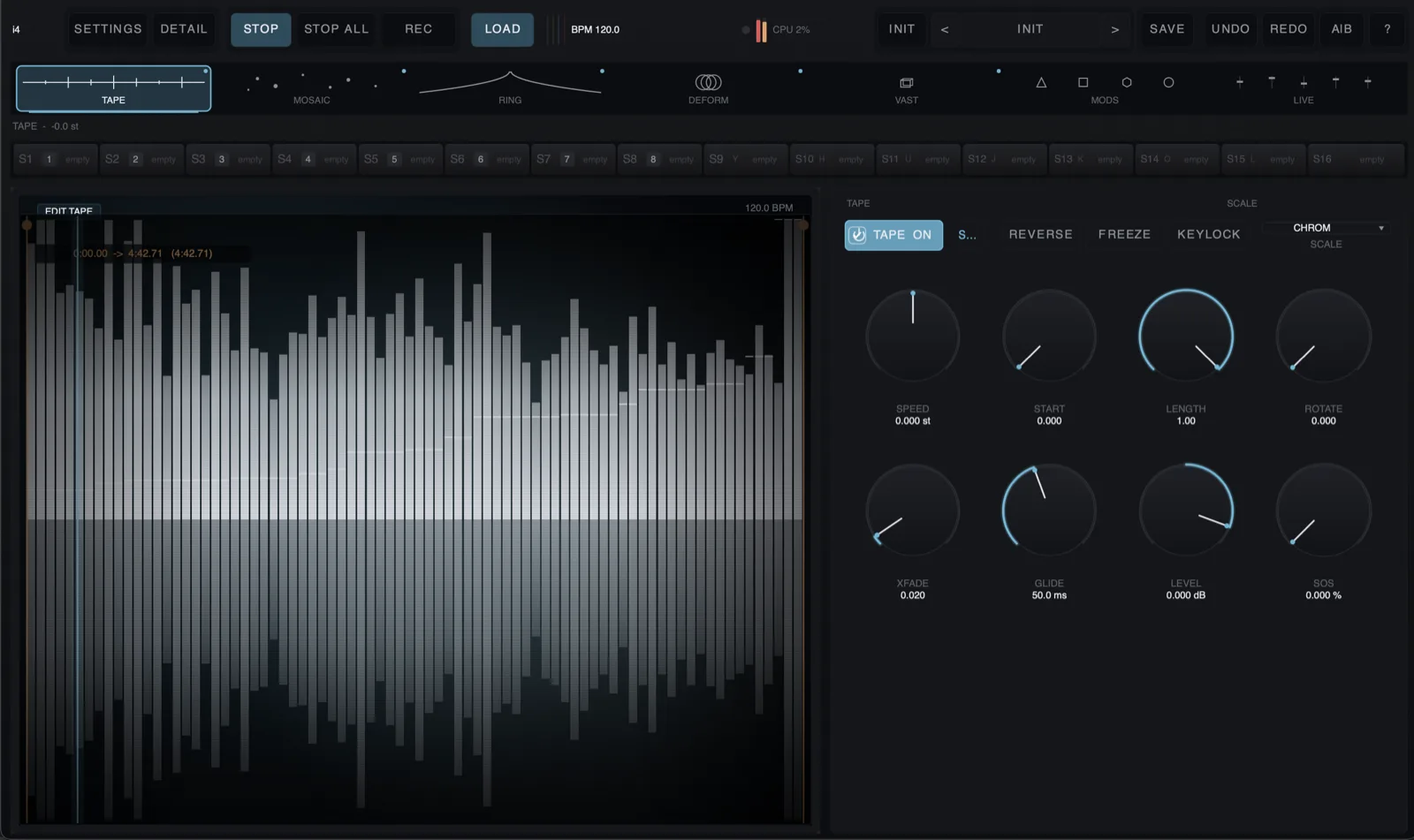Click the first LIVE fader icon
This screenshot has width=1414, height=840.
[1239, 82]
